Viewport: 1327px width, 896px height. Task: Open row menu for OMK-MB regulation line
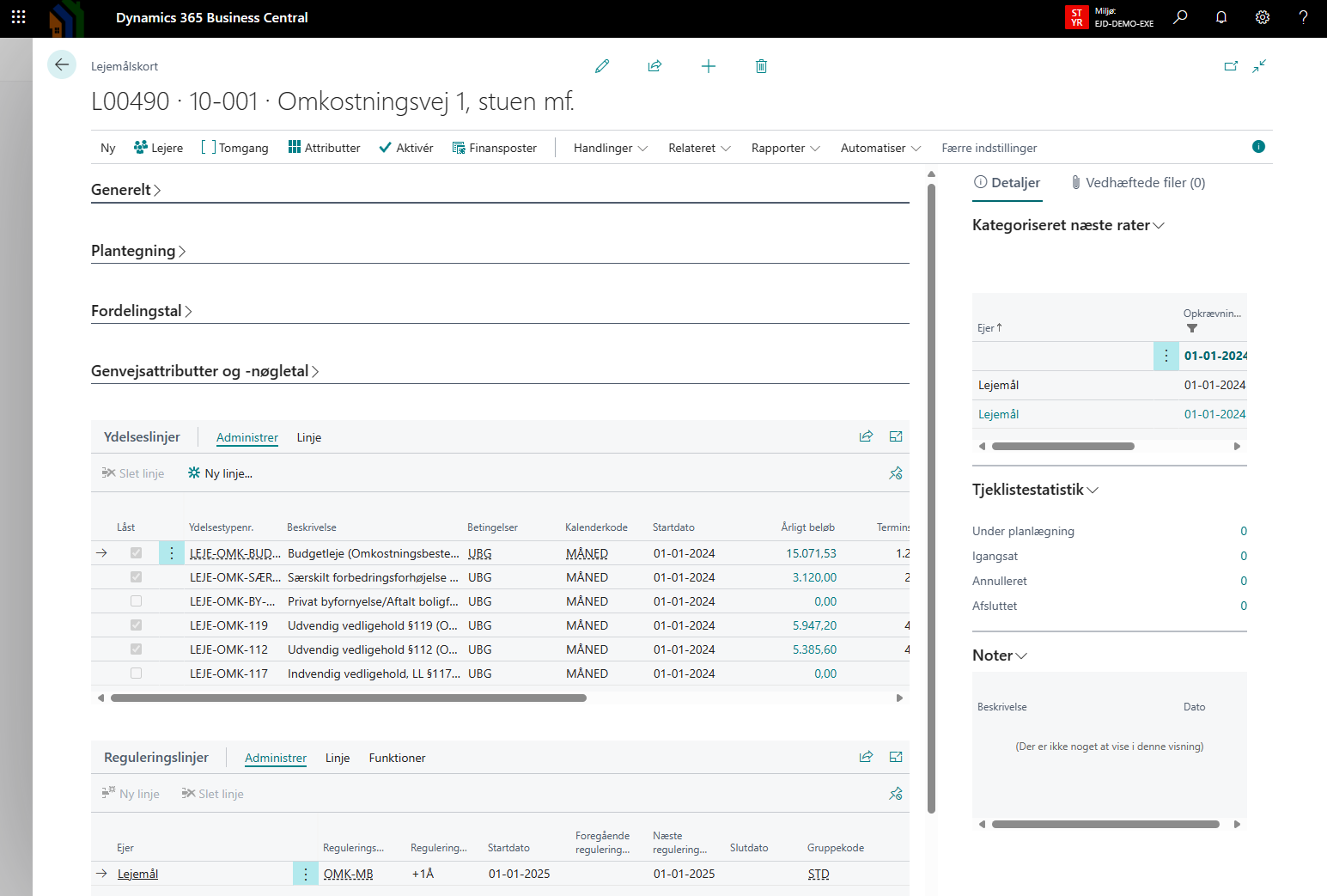pyautogui.click(x=306, y=874)
